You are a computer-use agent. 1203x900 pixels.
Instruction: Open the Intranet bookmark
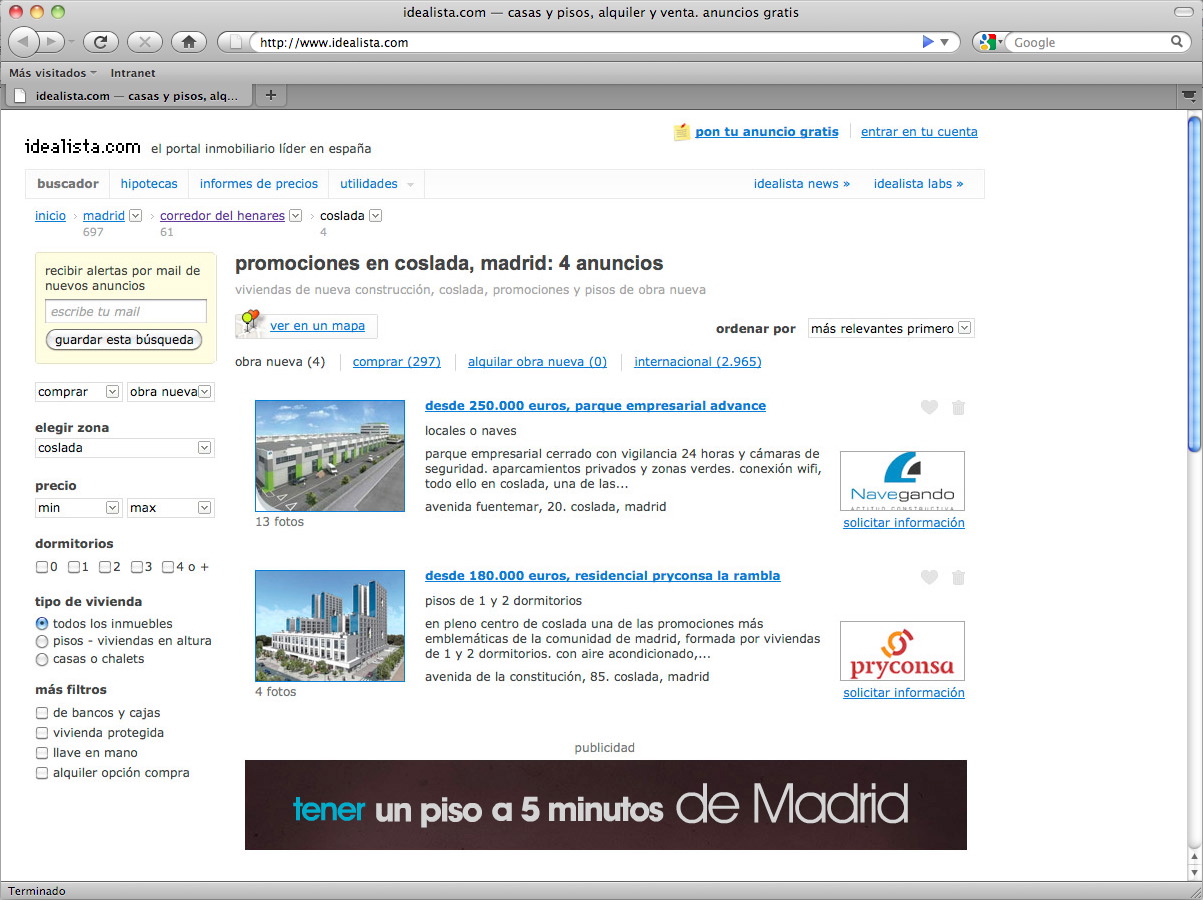133,73
